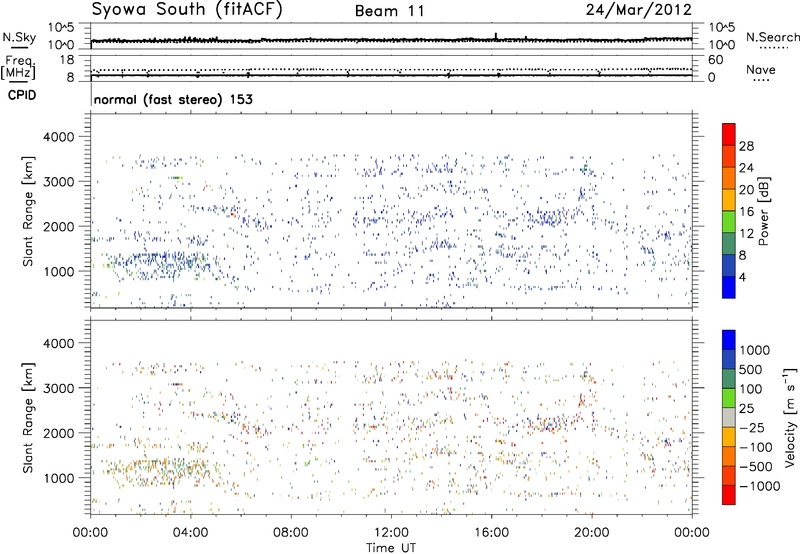Select the 'N.Search' legend label
Image resolution: width=800 pixels, height=554 pixels.
[x=772, y=37]
